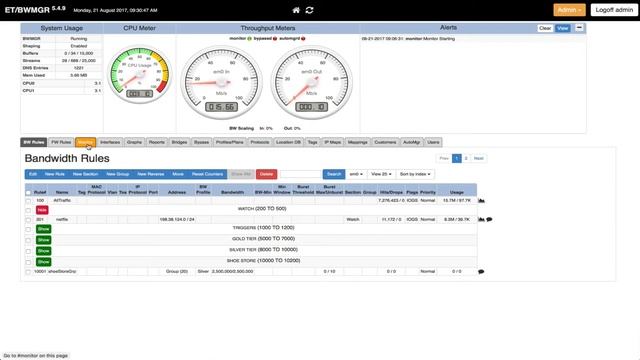Click Show on the GOLD TIER section

(43, 240)
